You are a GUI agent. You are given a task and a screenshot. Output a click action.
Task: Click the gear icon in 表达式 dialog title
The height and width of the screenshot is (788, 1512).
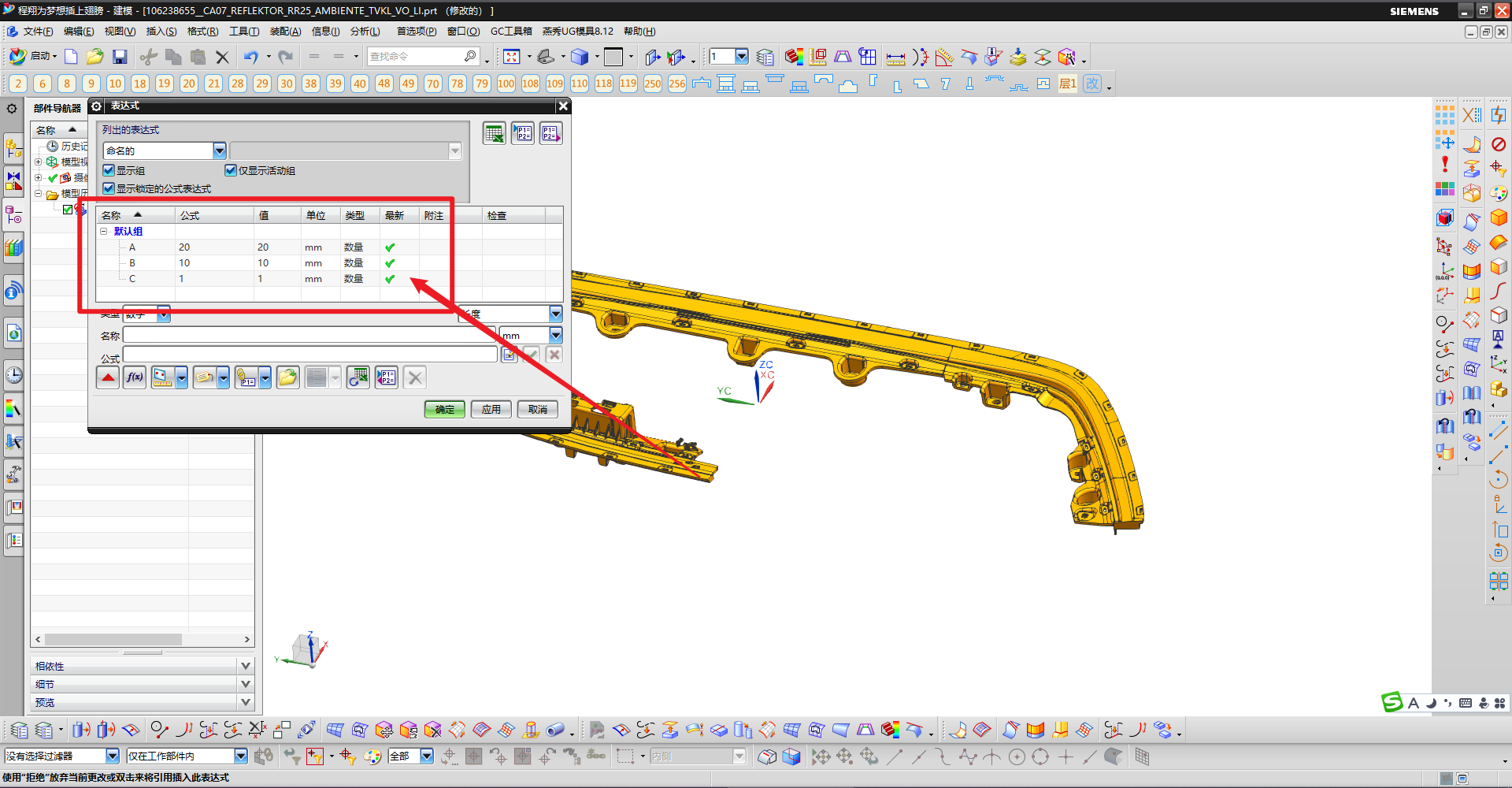pyautogui.click(x=97, y=106)
